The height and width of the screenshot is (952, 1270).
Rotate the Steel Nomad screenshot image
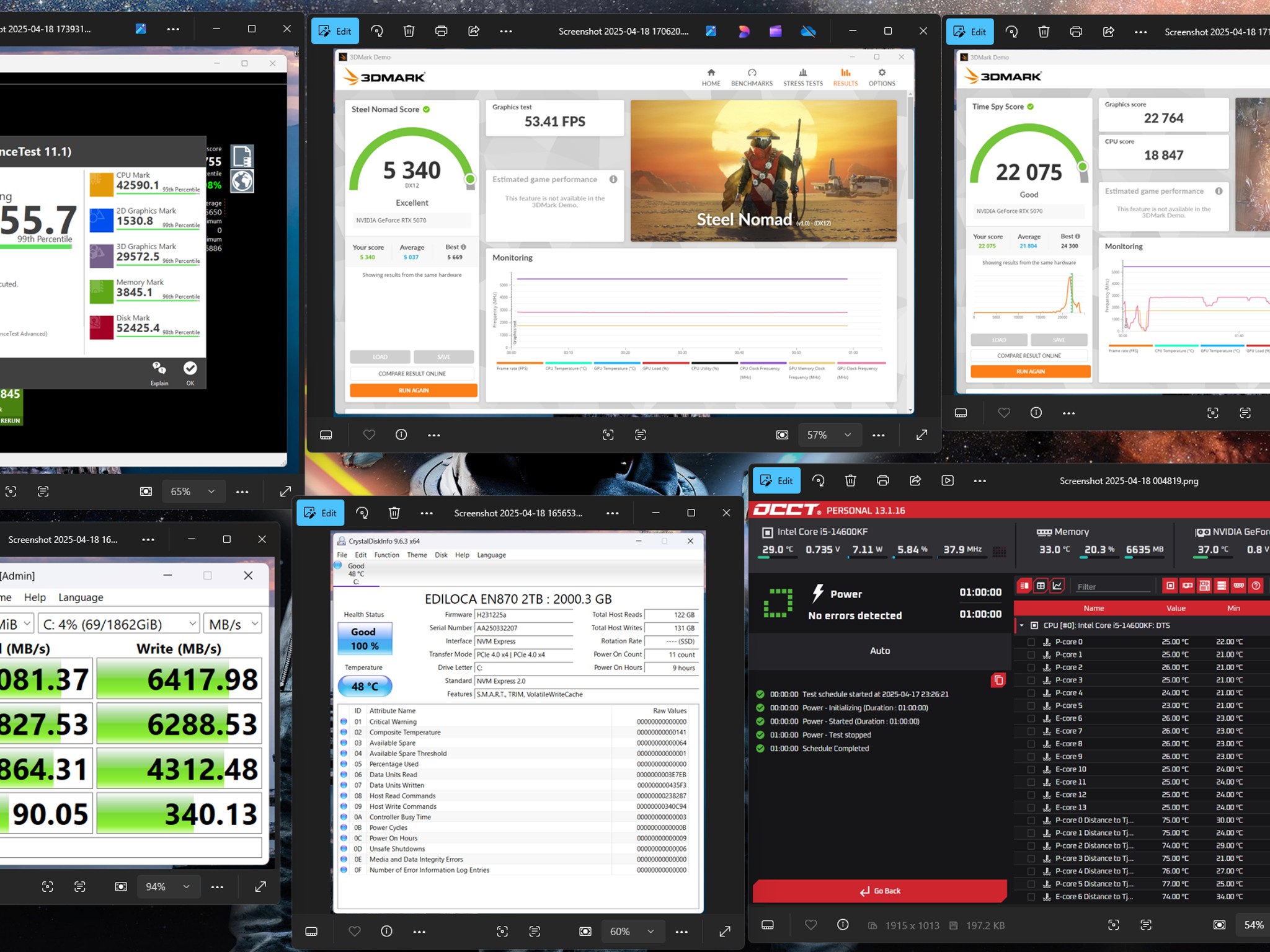(376, 31)
